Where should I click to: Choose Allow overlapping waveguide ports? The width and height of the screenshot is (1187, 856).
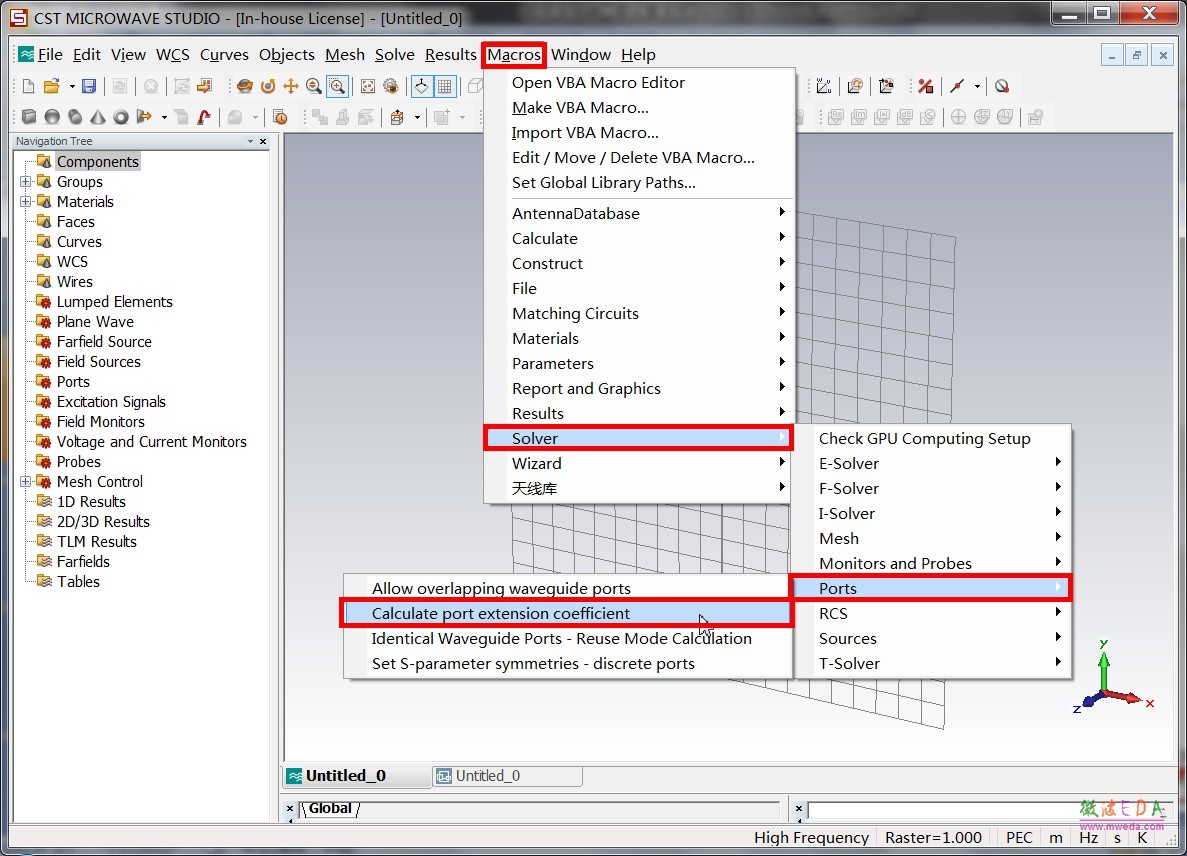coord(566,588)
